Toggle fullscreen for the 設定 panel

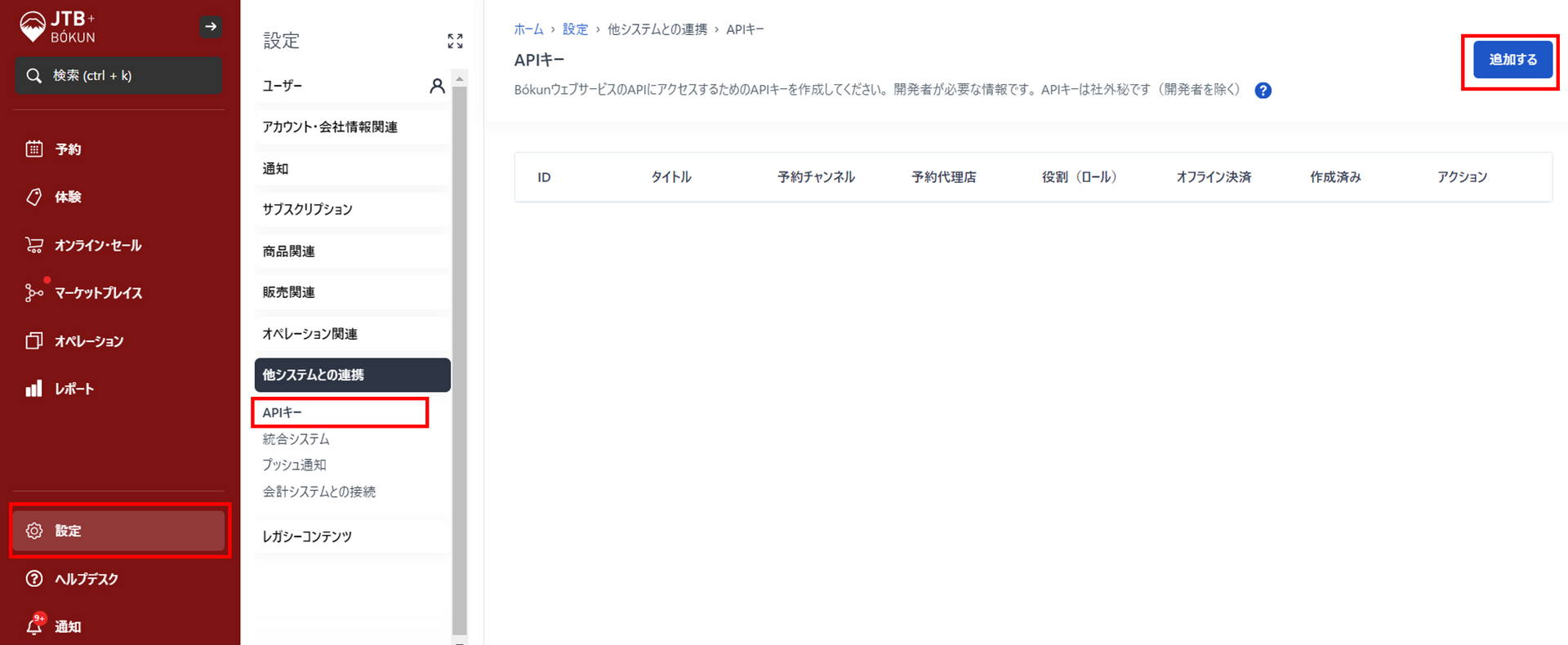click(455, 41)
